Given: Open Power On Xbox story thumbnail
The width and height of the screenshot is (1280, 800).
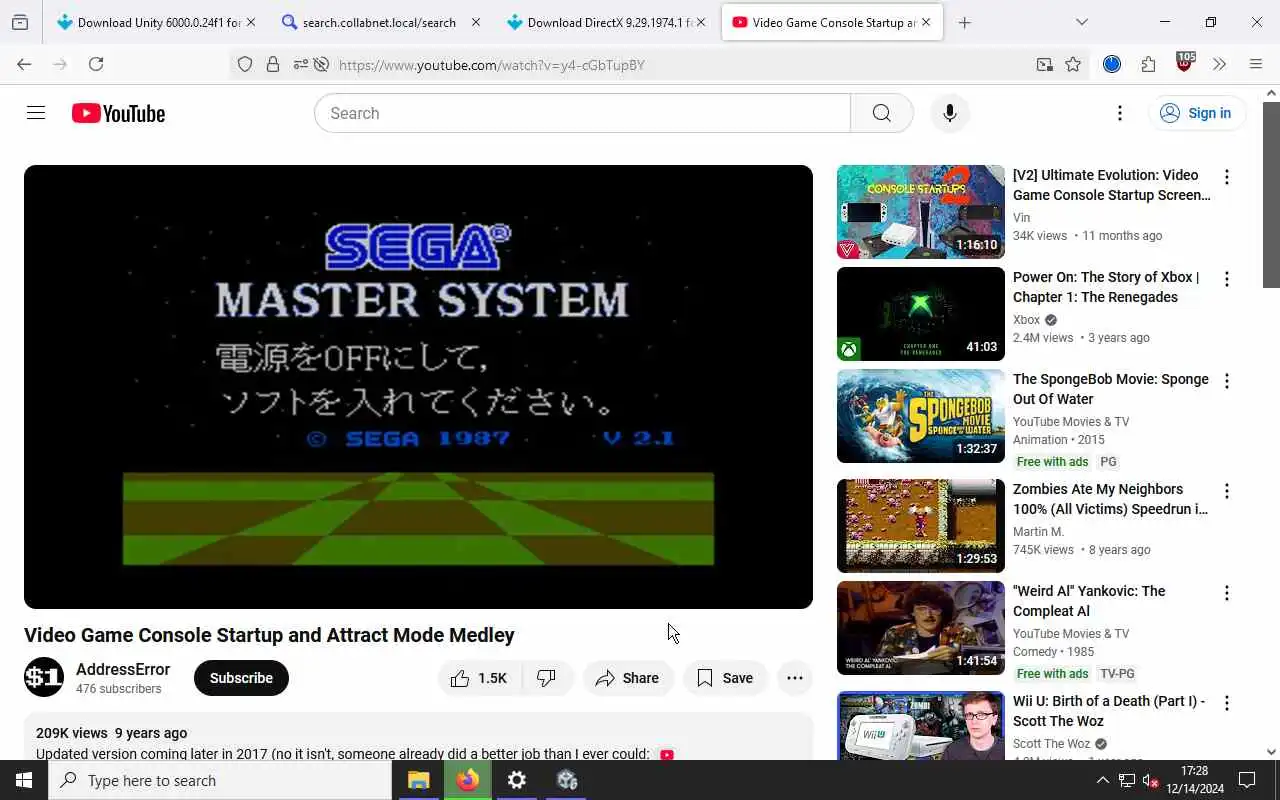Looking at the screenshot, I should point(921,314).
